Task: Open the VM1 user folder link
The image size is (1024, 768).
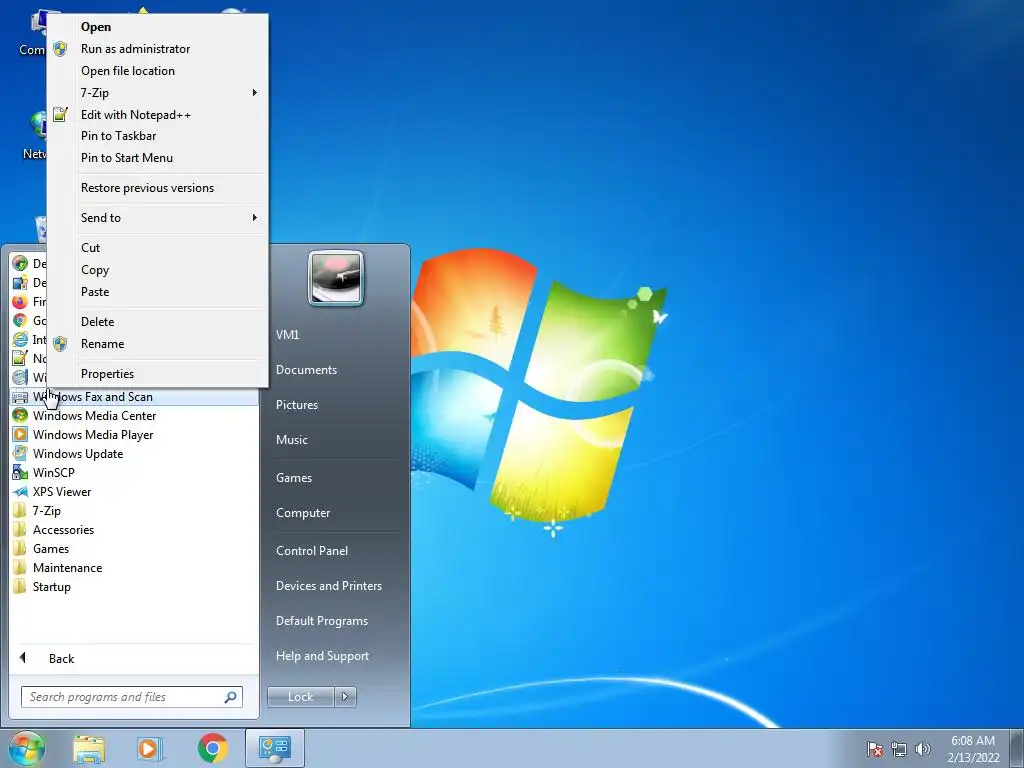Action: 287,334
